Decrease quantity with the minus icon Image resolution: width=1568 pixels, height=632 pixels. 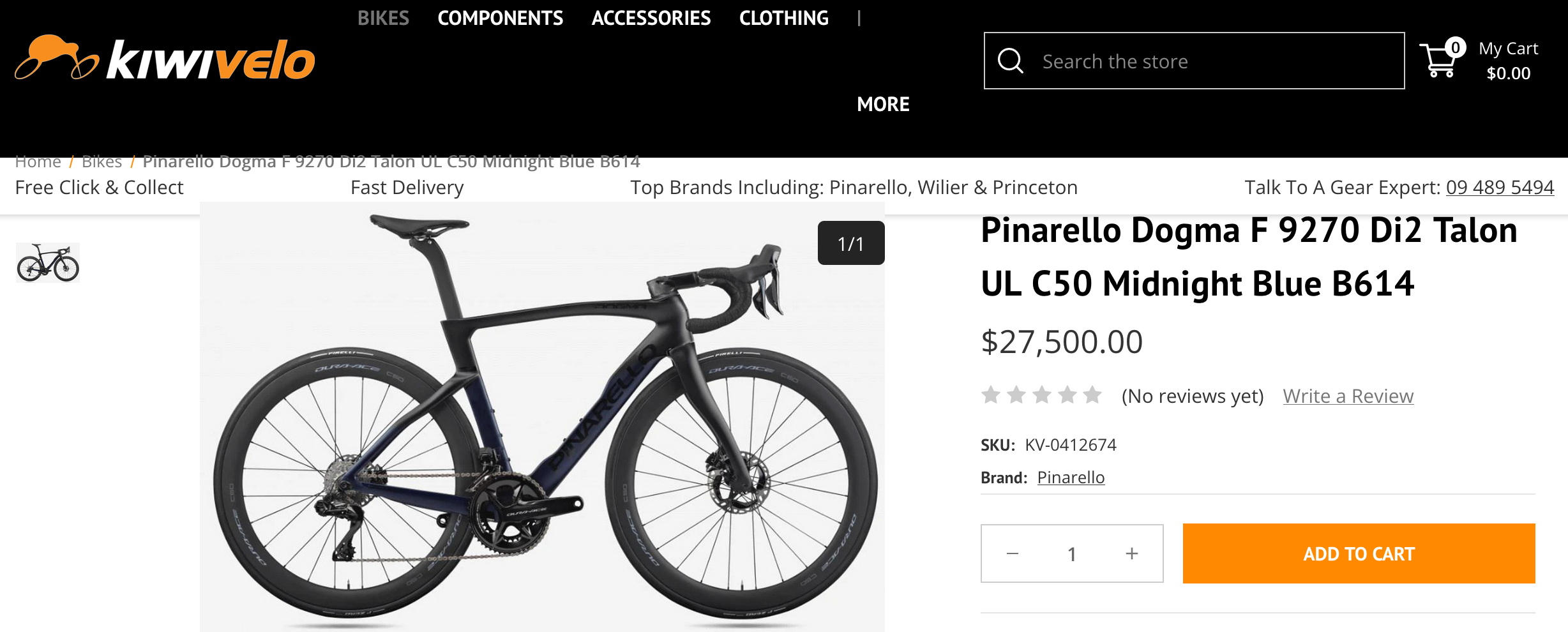pyautogui.click(x=1013, y=553)
